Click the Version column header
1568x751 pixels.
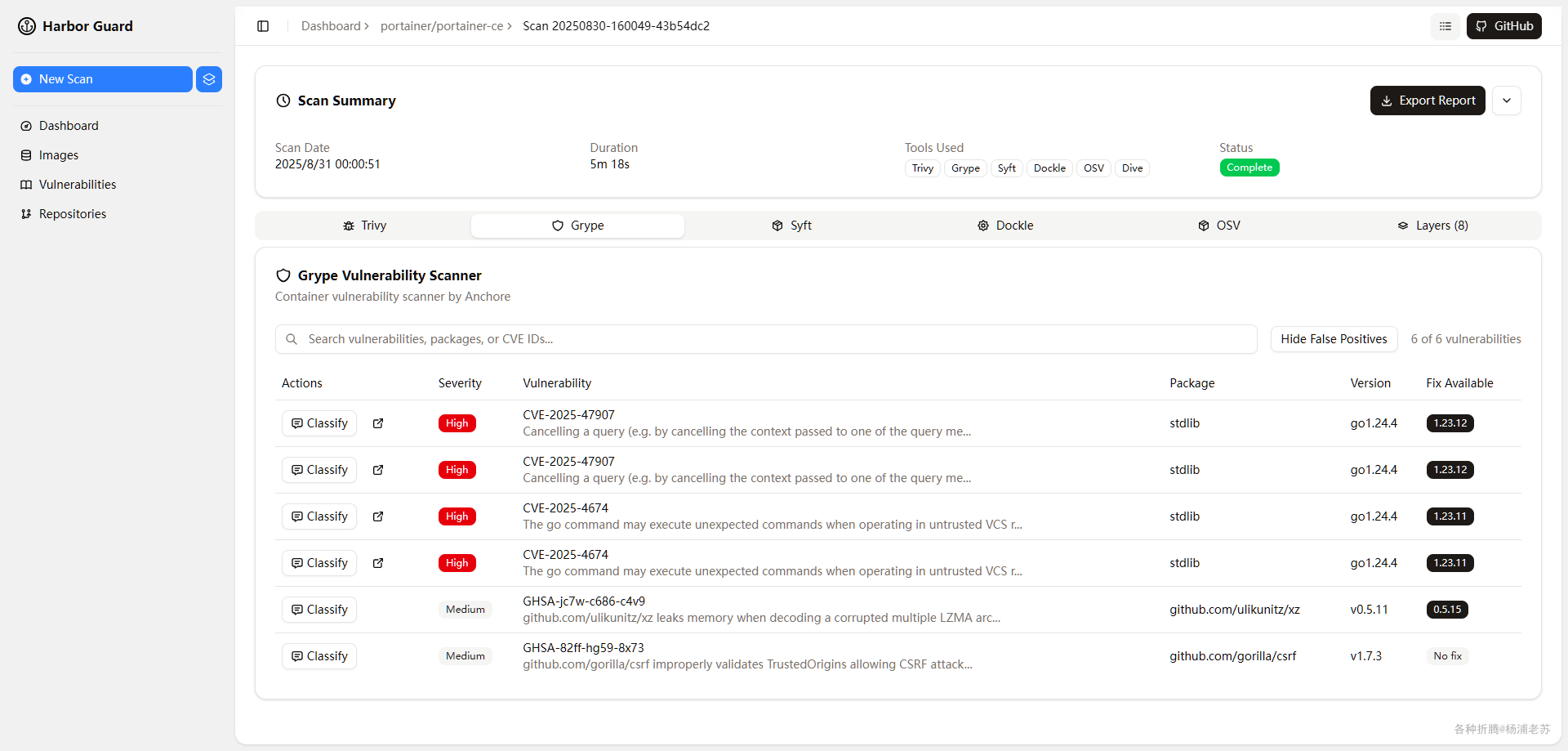(1370, 383)
